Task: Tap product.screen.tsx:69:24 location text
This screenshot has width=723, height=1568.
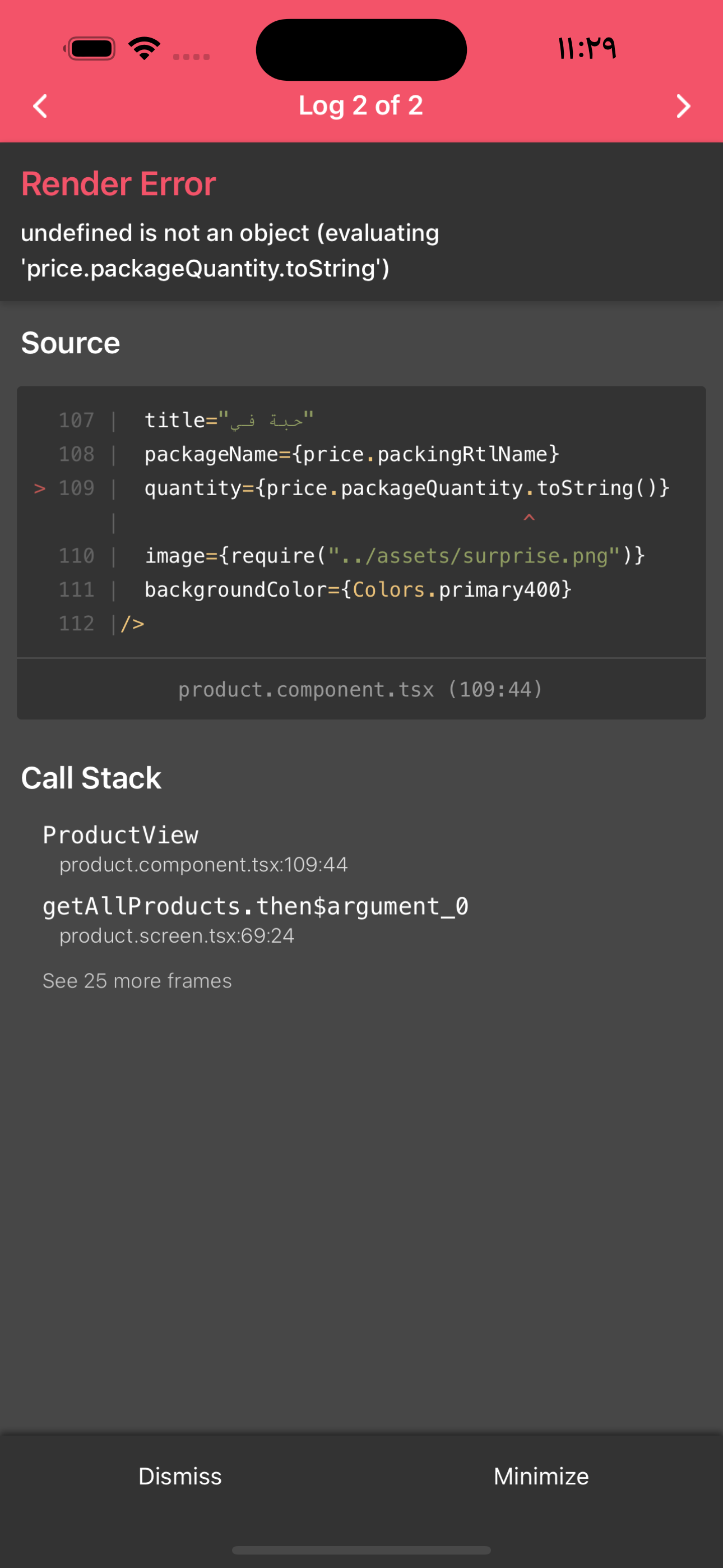Action: (177, 935)
